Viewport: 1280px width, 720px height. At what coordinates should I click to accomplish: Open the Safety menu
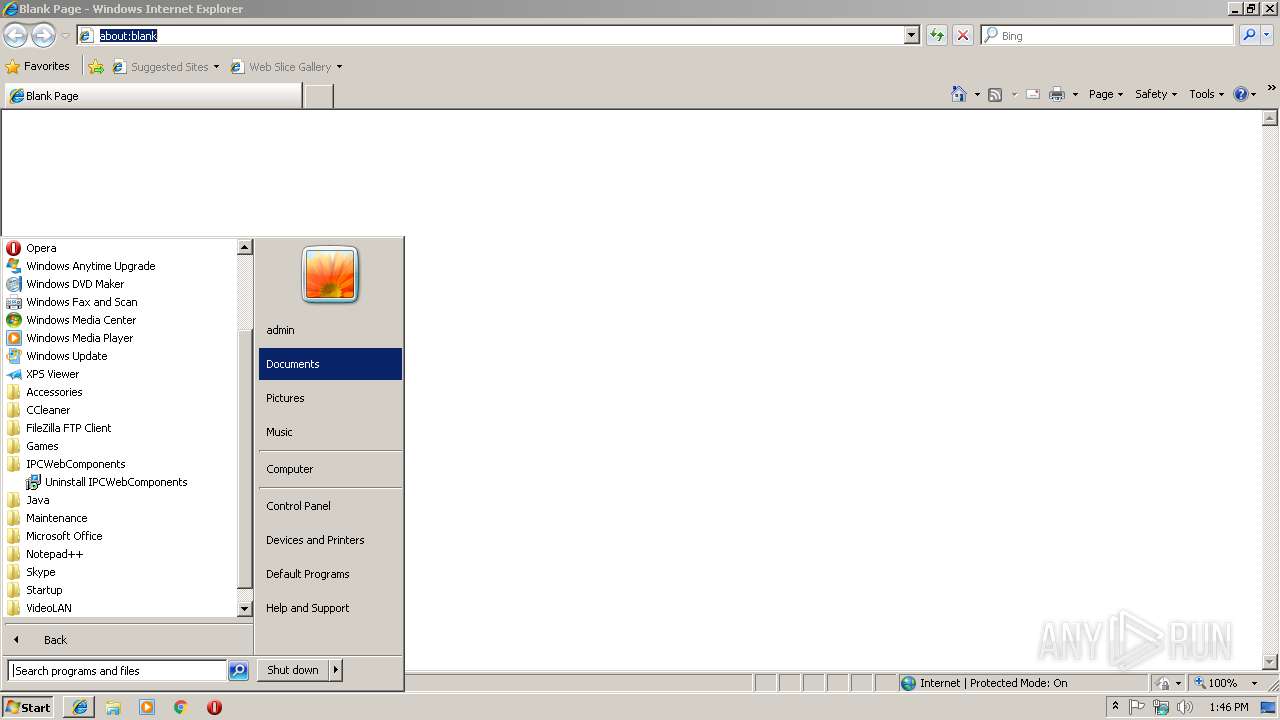point(1156,94)
